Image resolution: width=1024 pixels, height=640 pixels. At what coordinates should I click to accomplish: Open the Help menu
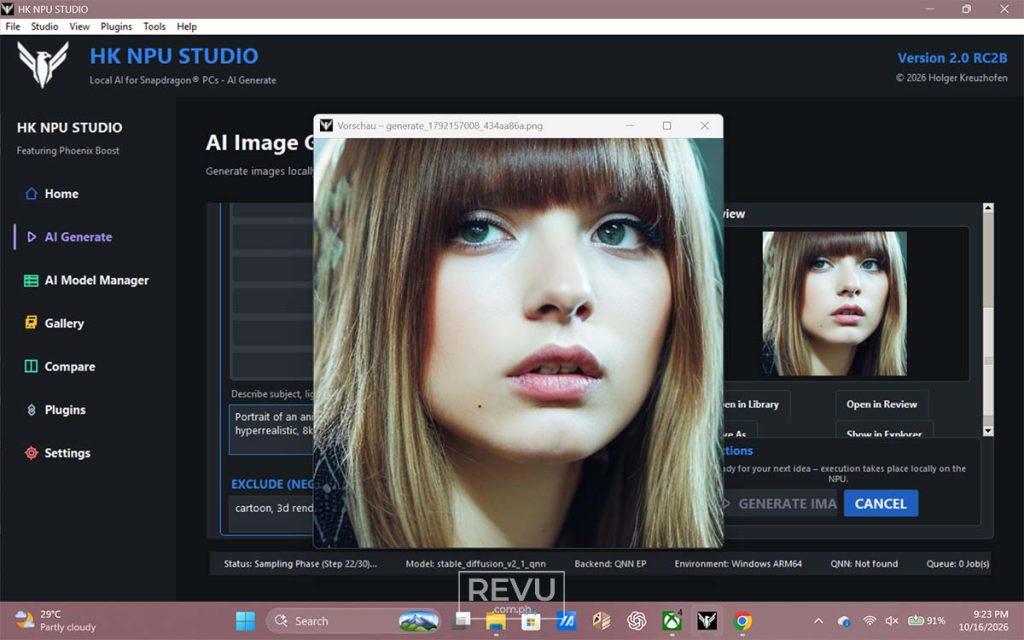point(186,27)
